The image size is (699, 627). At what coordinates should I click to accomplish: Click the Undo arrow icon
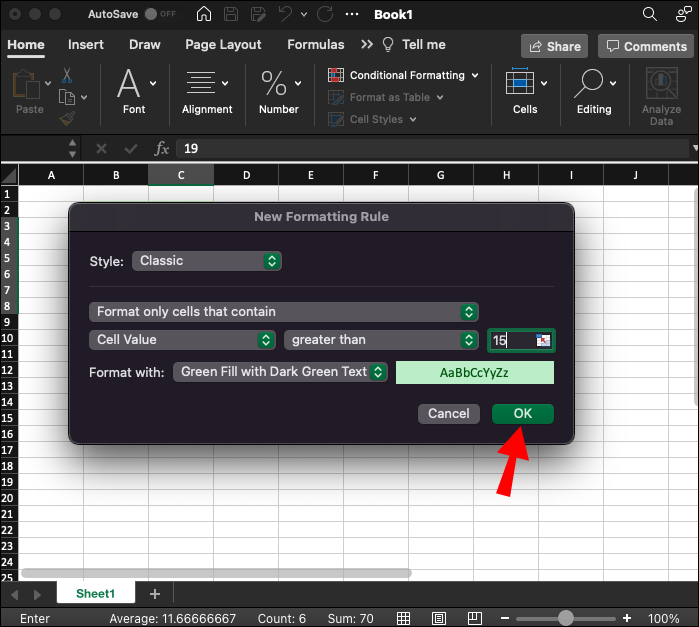pos(286,15)
